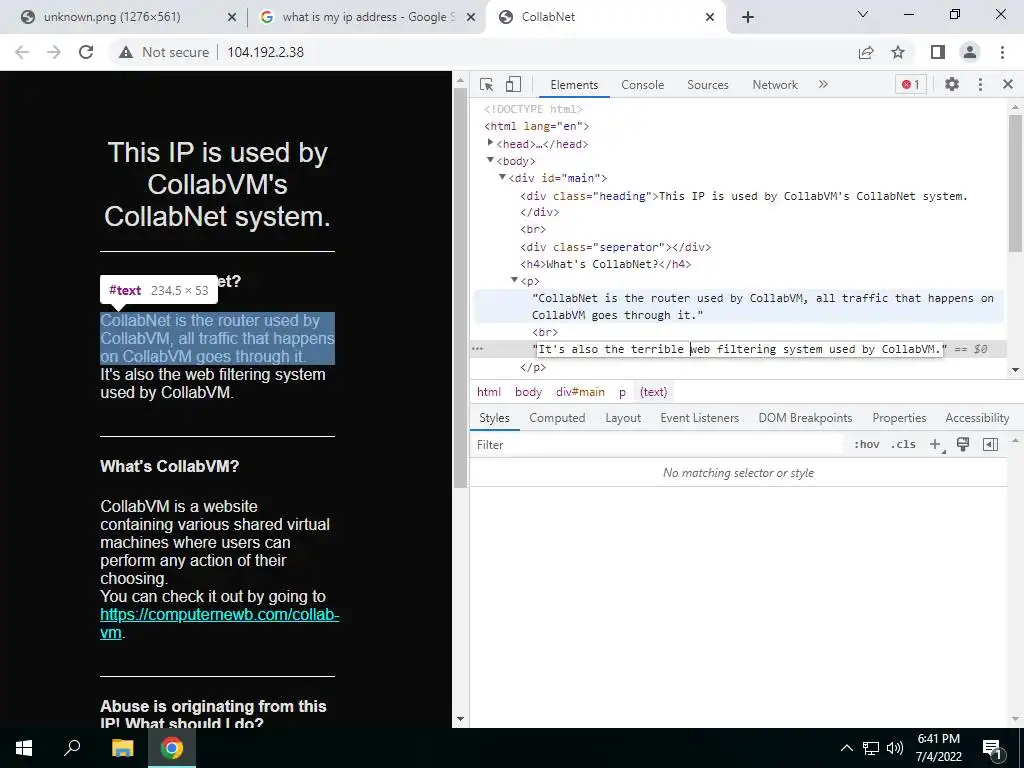Viewport: 1024px width, 768px height.
Task: Open the Accessibility pane tab
Action: pos(977,418)
